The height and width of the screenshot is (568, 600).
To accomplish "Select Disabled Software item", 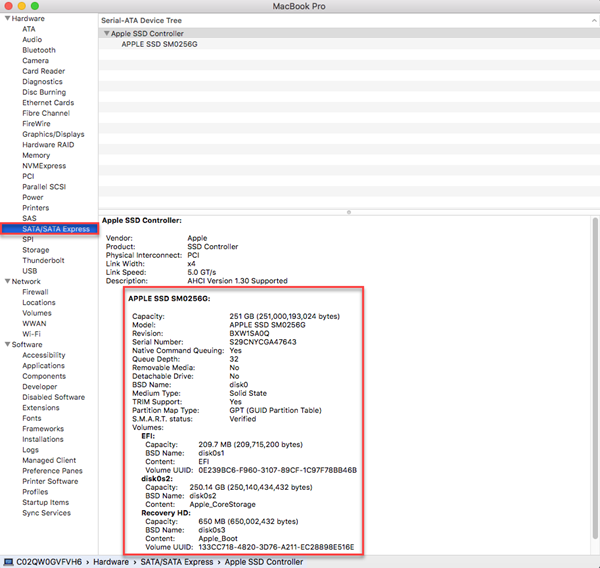I will pos(54,397).
